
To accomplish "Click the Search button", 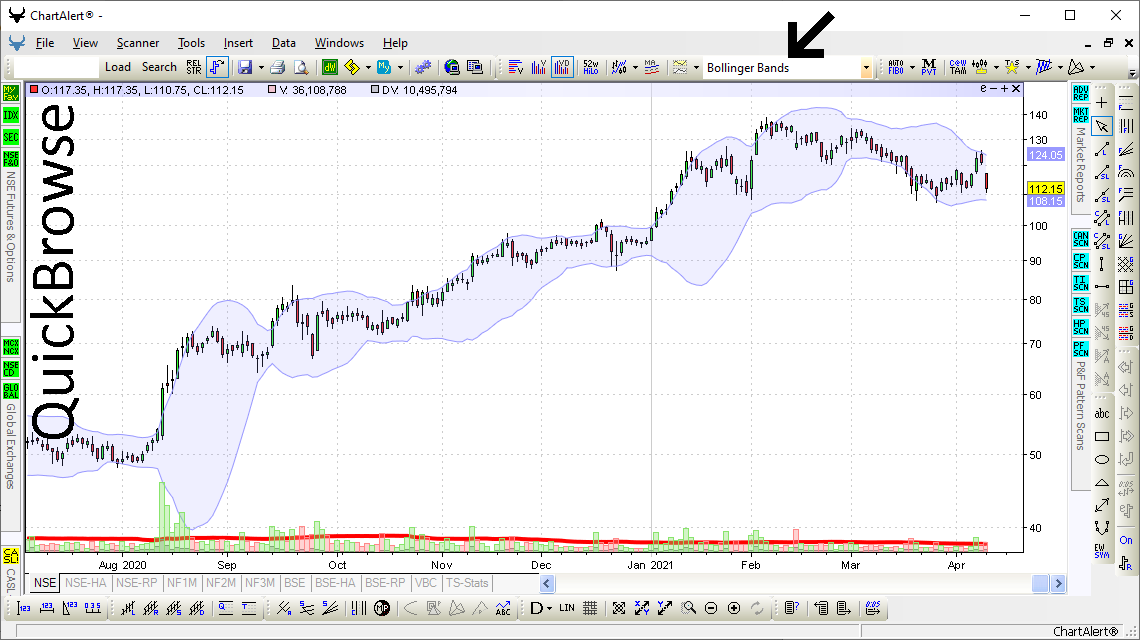I will [x=159, y=67].
